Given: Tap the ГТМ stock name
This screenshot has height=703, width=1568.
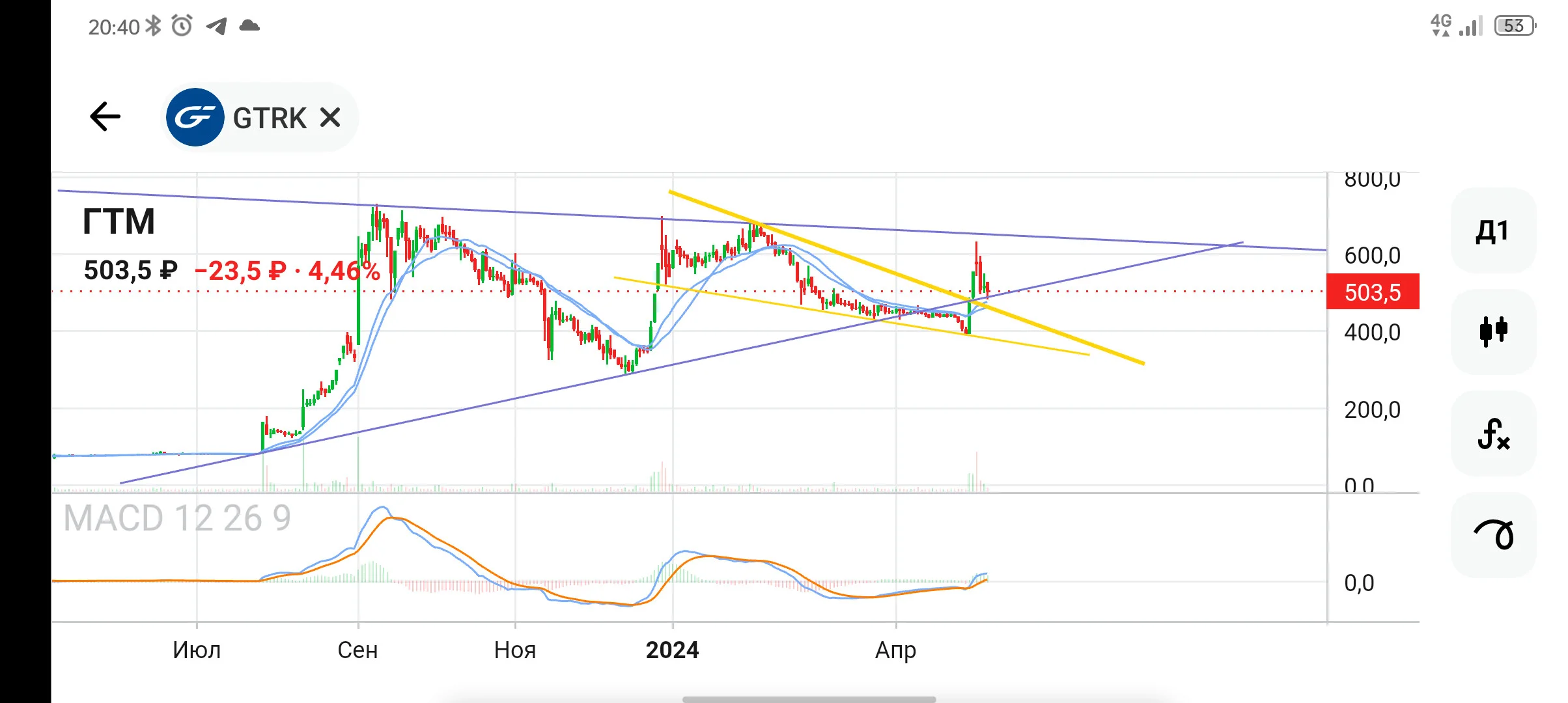Looking at the screenshot, I should (x=119, y=221).
